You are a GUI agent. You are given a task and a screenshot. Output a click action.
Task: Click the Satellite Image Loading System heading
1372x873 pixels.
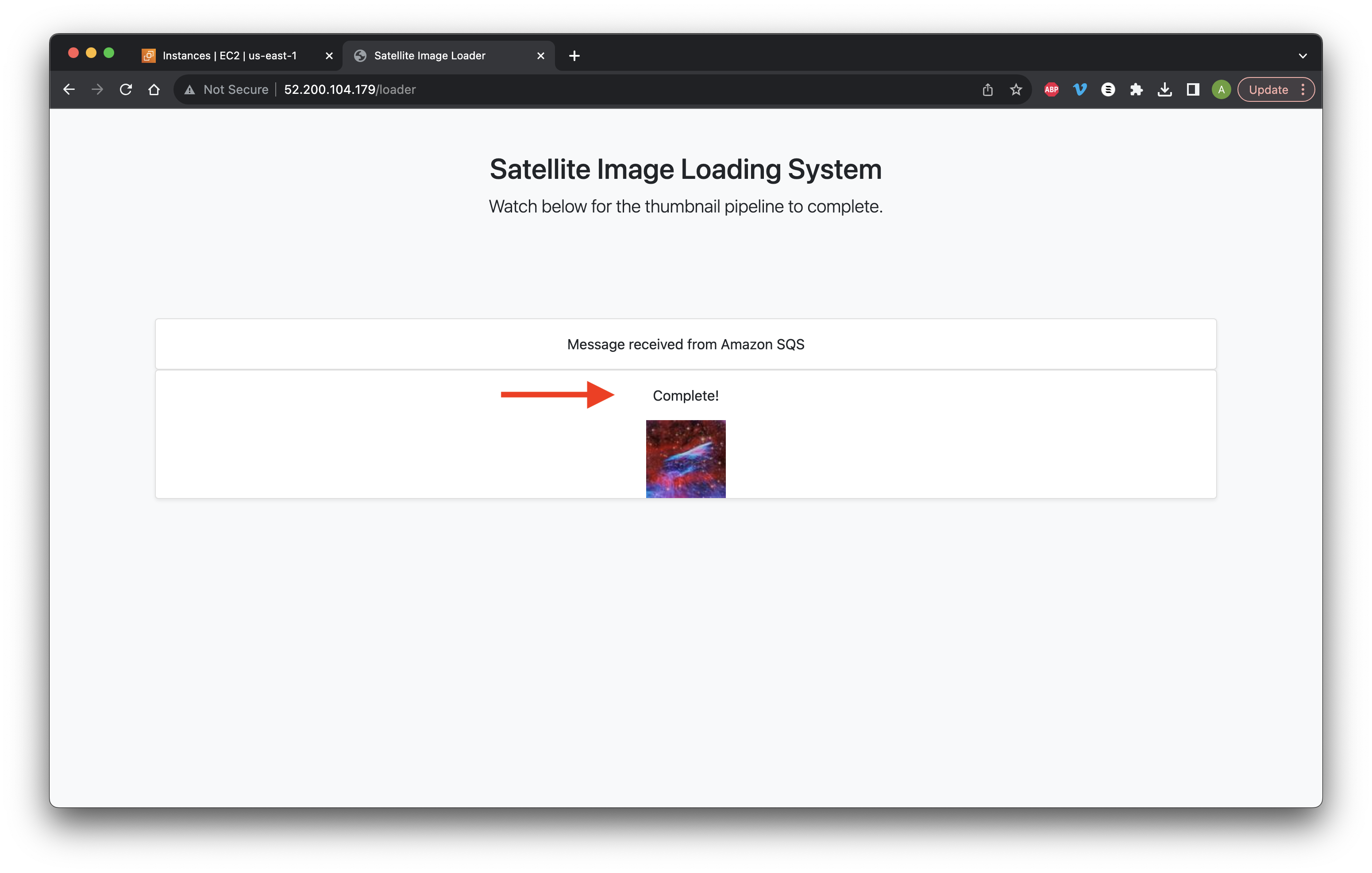pyautogui.click(x=686, y=169)
